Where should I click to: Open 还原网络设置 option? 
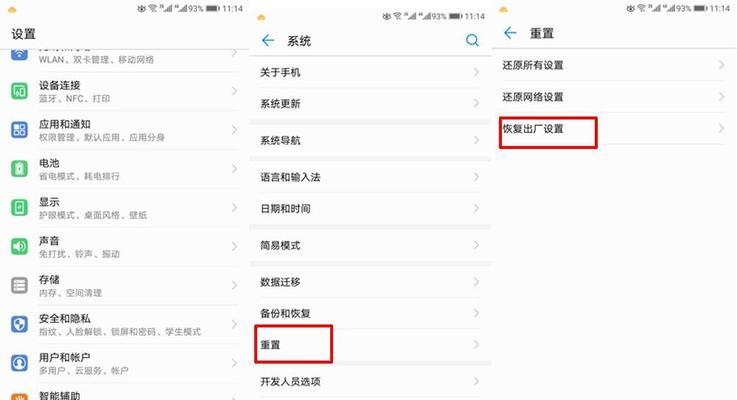pyautogui.click(x=613, y=97)
